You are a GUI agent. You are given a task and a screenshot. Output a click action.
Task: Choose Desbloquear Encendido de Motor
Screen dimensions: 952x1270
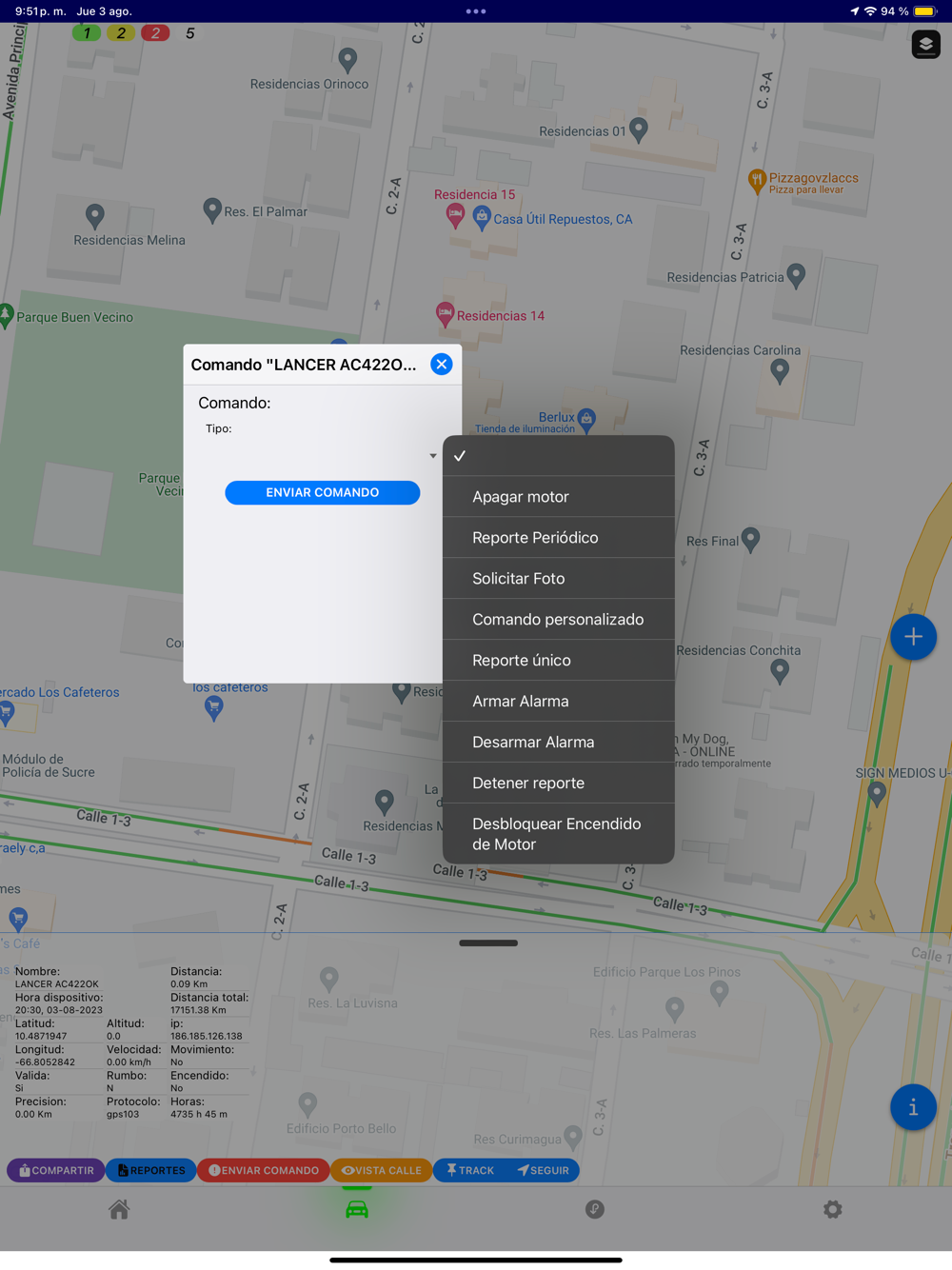point(559,834)
